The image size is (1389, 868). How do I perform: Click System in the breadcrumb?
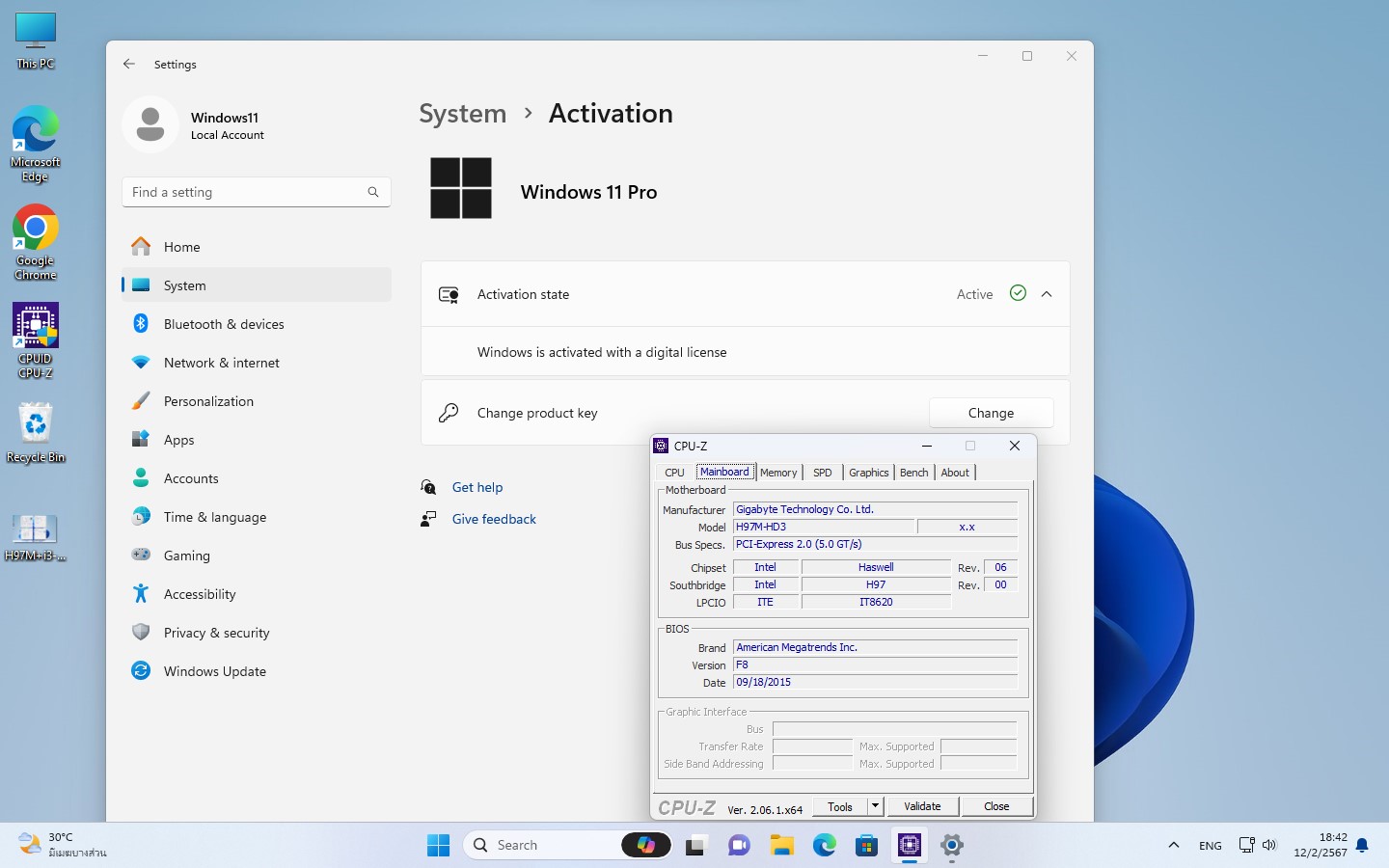point(463,114)
